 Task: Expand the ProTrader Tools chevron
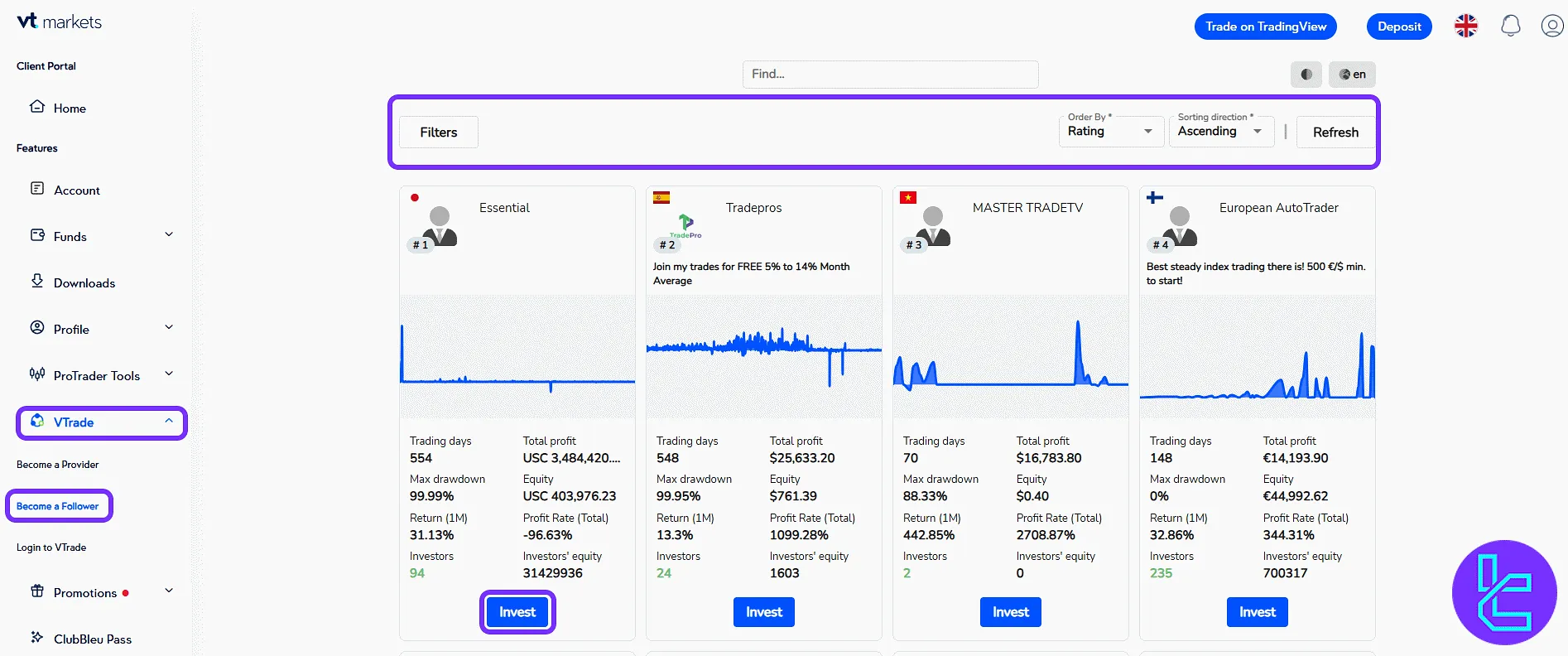coord(169,374)
